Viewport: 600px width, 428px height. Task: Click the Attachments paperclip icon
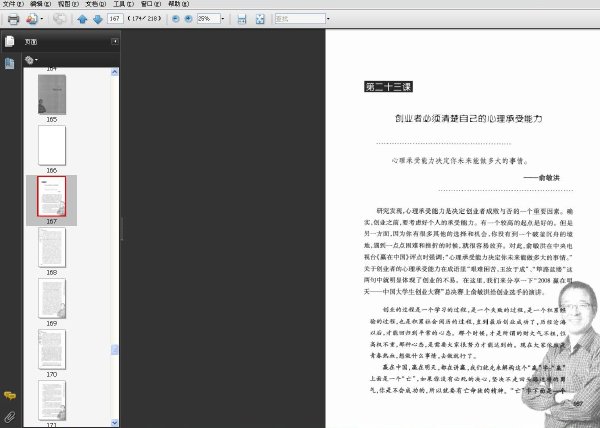(10, 417)
